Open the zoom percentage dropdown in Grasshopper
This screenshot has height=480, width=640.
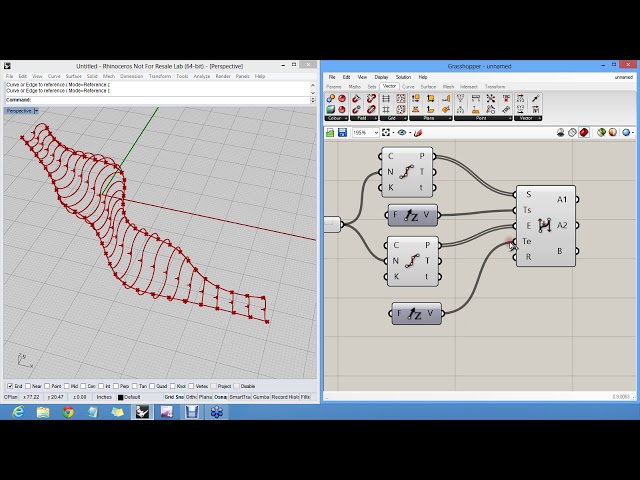(x=376, y=133)
